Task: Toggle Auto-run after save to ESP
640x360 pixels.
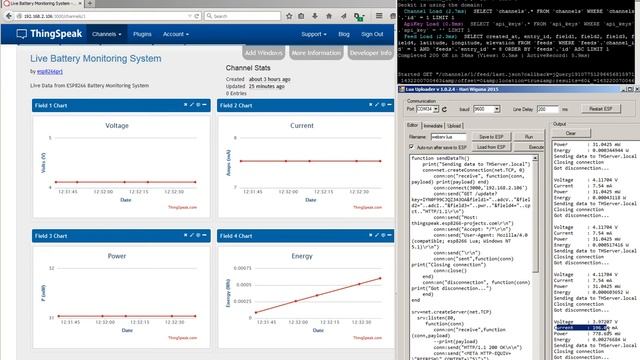Action: (x=411, y=147)
